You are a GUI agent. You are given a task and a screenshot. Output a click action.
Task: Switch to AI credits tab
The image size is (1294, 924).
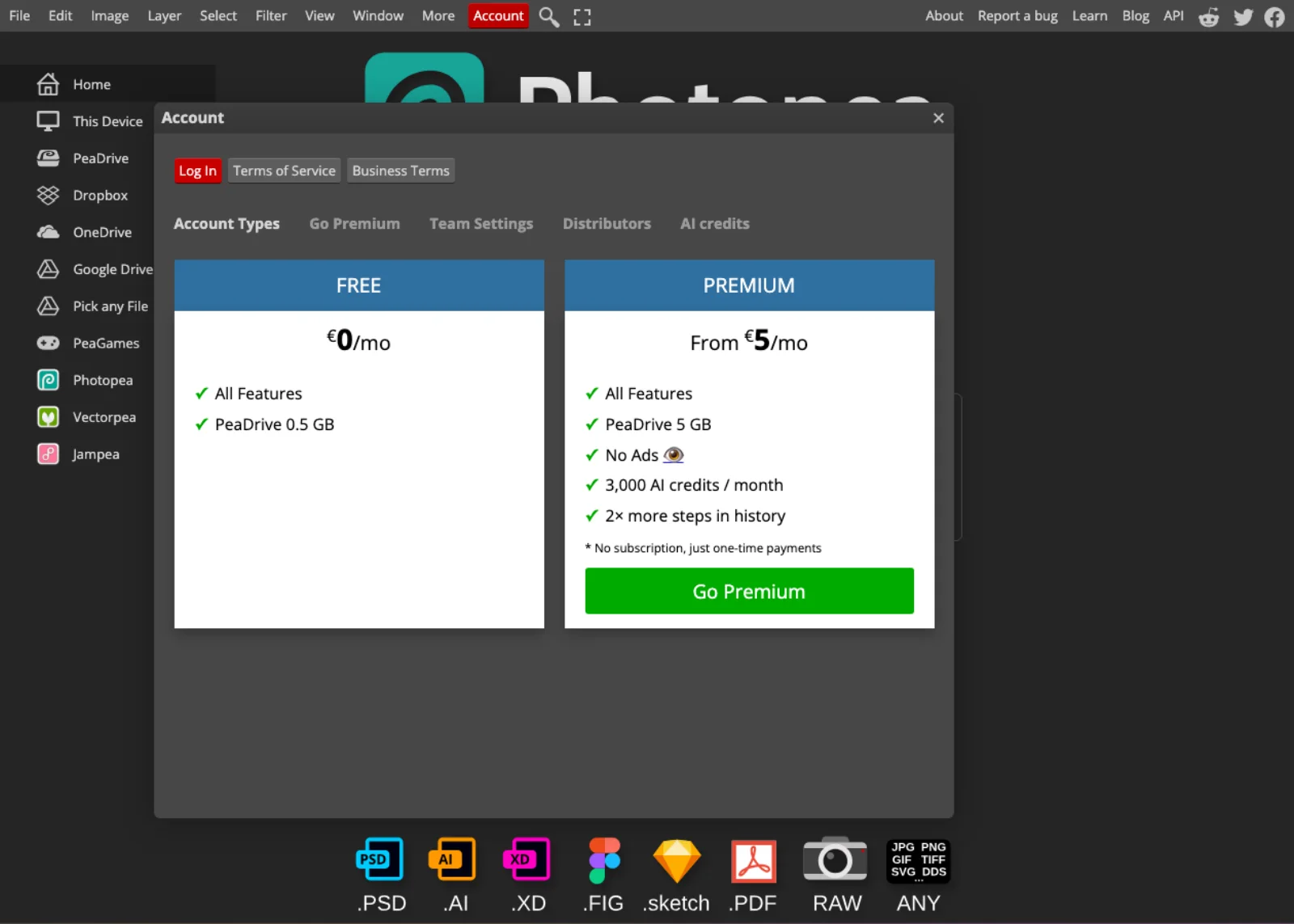point(715,224)
